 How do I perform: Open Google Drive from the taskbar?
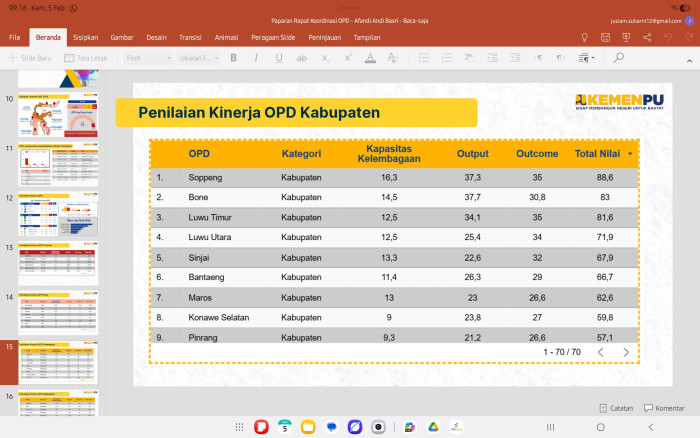(x=434, y=427)
